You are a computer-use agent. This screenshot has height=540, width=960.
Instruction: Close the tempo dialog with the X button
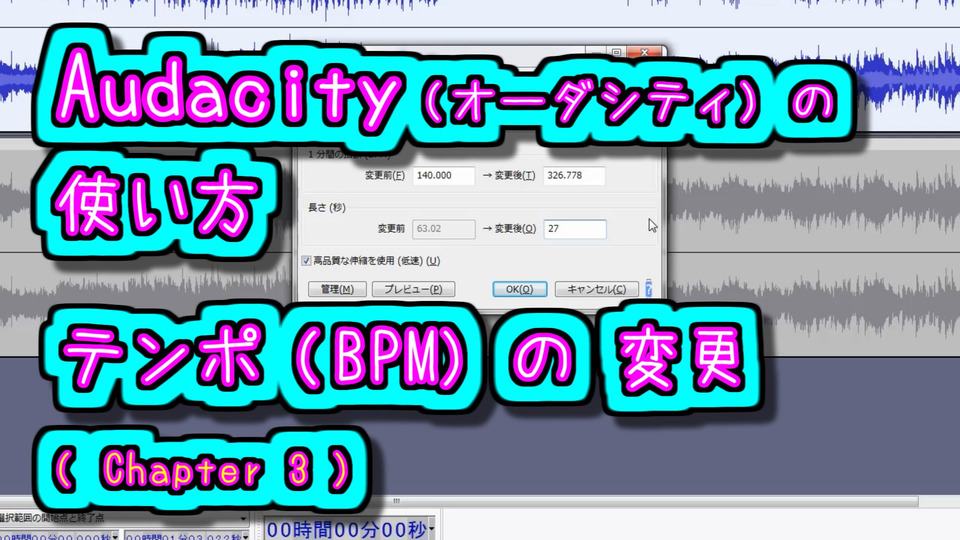point(644,53)
